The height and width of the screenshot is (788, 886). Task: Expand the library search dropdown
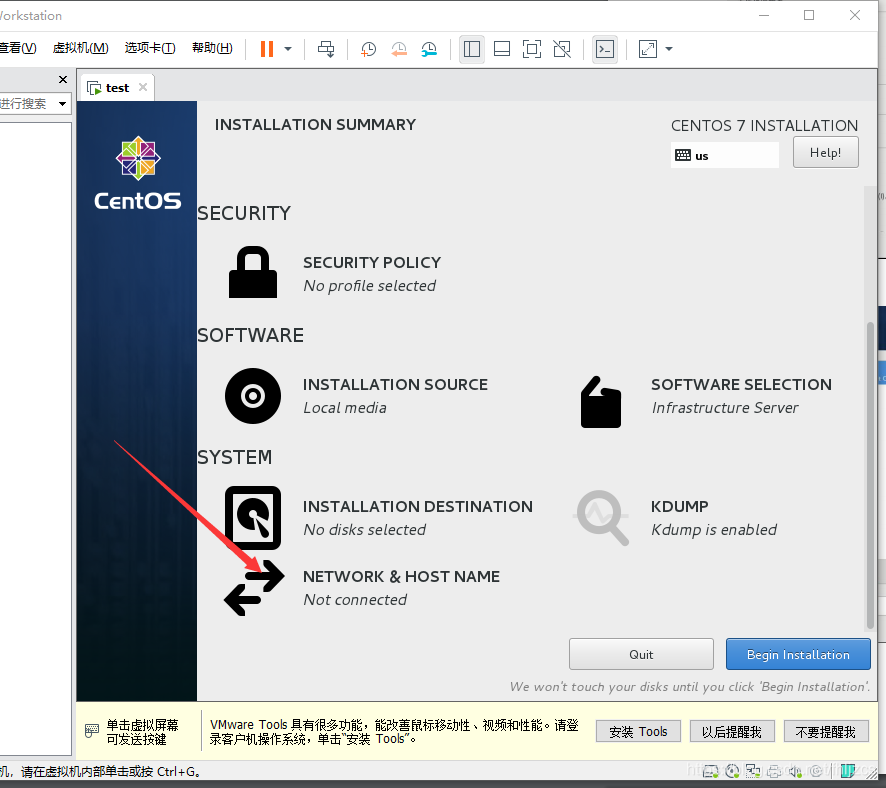[x=62, y=104]
